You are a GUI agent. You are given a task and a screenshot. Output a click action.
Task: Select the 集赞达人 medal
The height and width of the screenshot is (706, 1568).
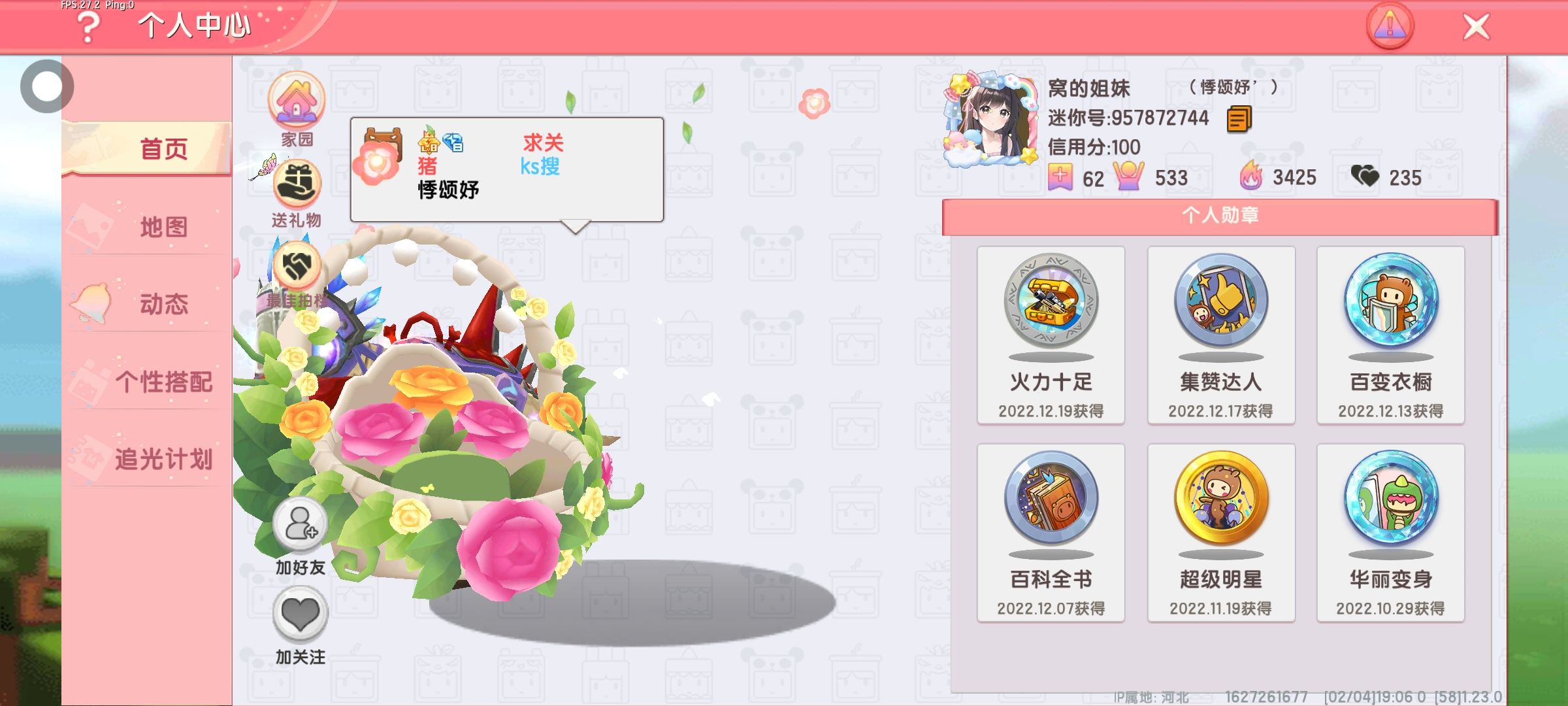(1220, 335)
